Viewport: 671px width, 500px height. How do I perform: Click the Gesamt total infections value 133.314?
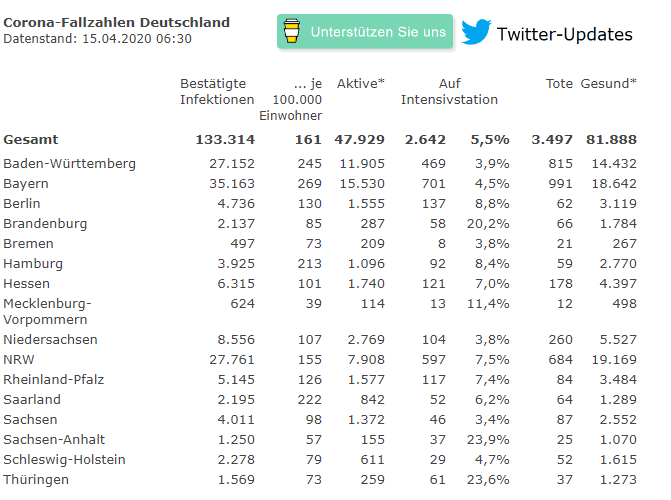click(225, 140)
